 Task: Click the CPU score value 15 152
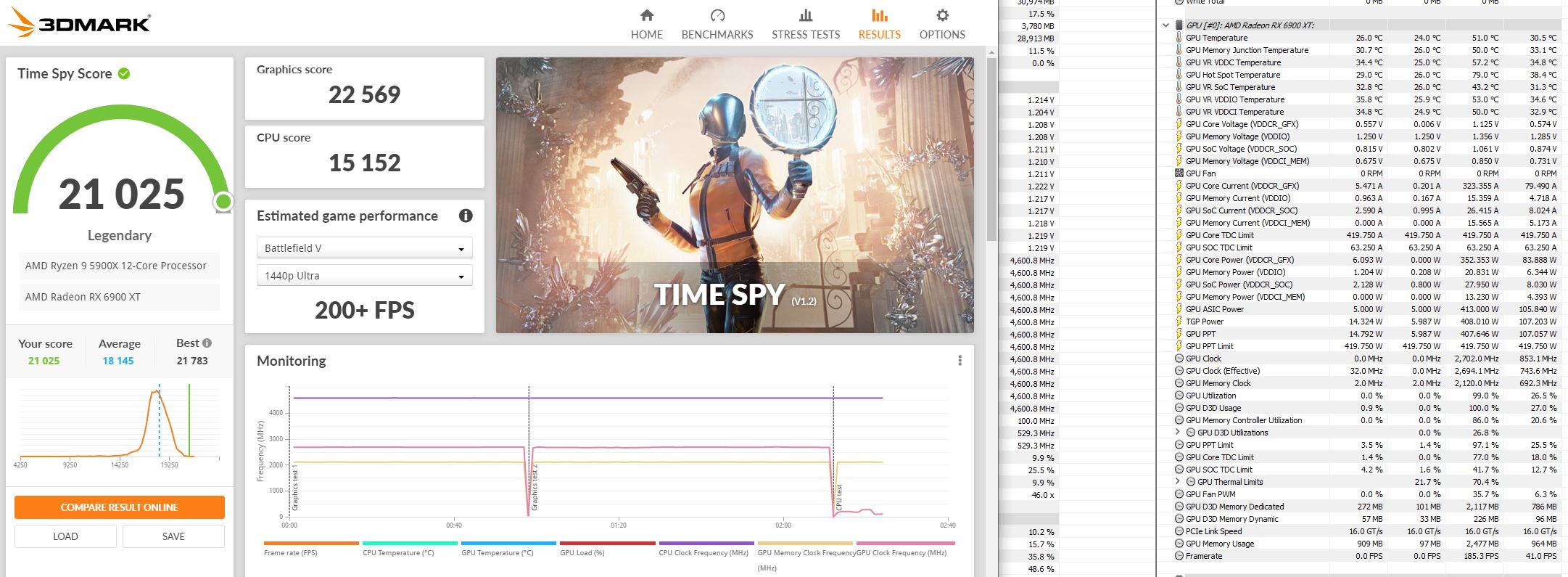[364, 163]
